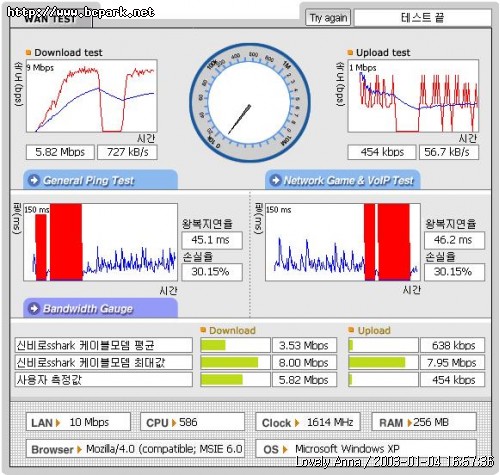Open the General Ping Test tab

tap(100, 180)
